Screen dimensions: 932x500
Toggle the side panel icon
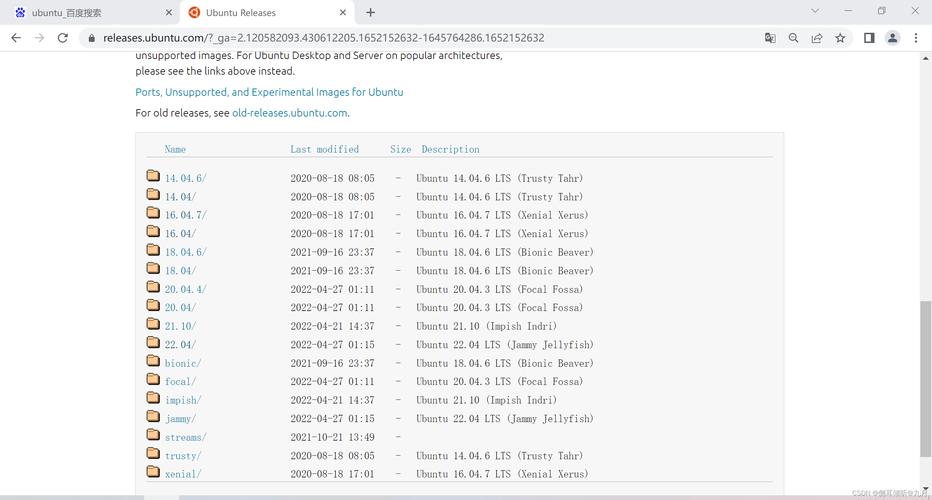tap(869, 38)
